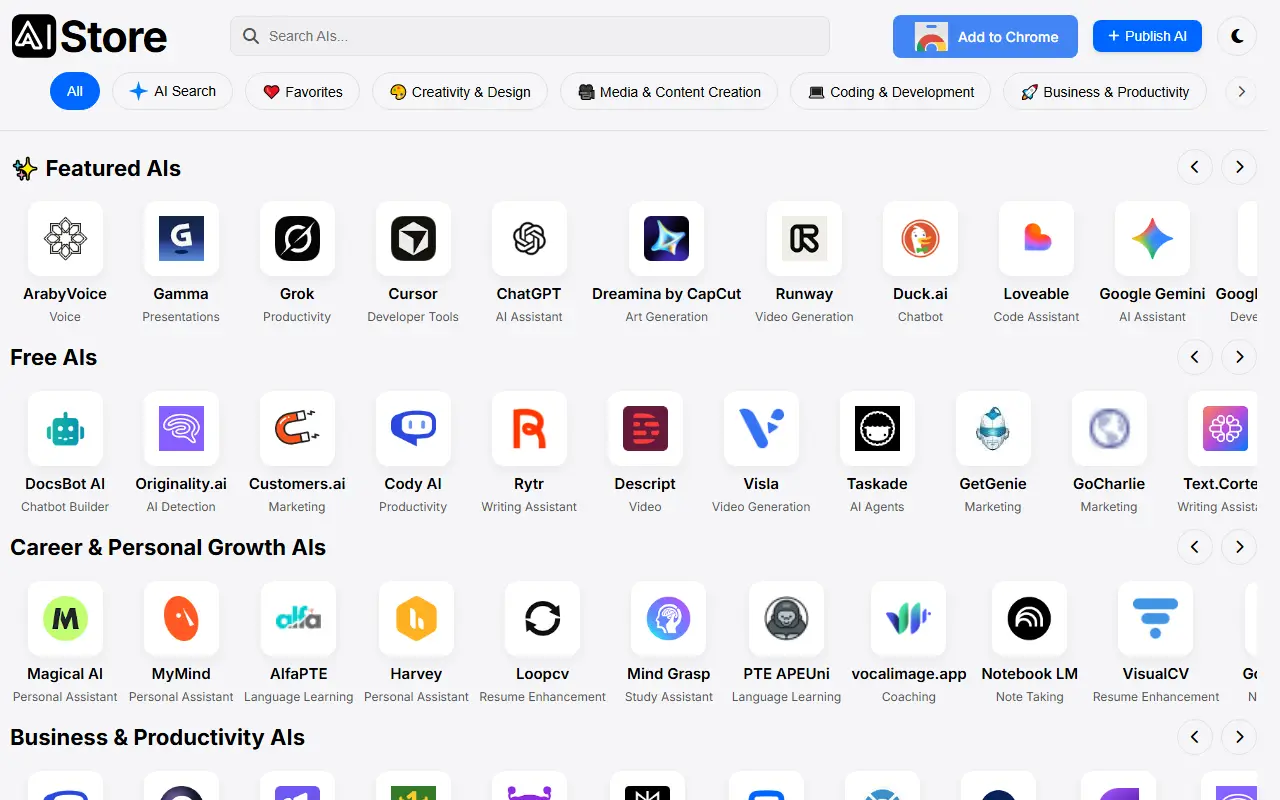Viewport: 1280px width, 800px height.
Task: Open the Mind Grasp study assistant icon
Action: coord(668,619)
